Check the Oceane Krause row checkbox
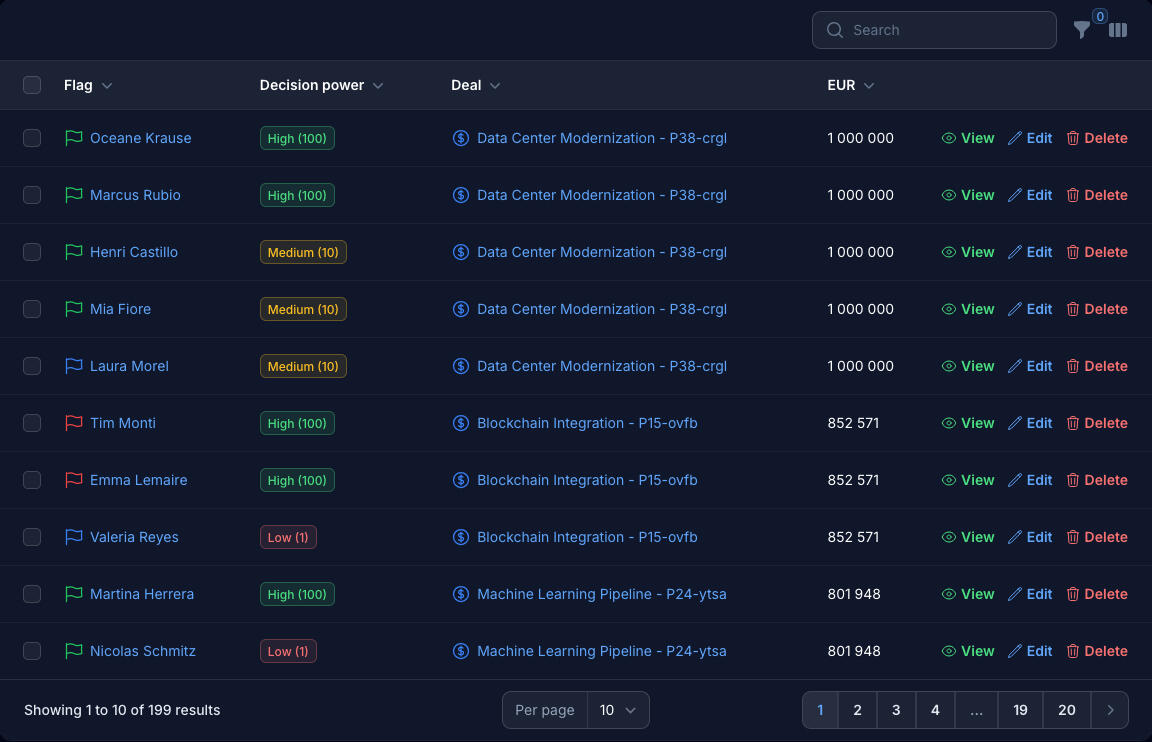Viewport: 1152px width, 742px height. click(x=32, y=138)
